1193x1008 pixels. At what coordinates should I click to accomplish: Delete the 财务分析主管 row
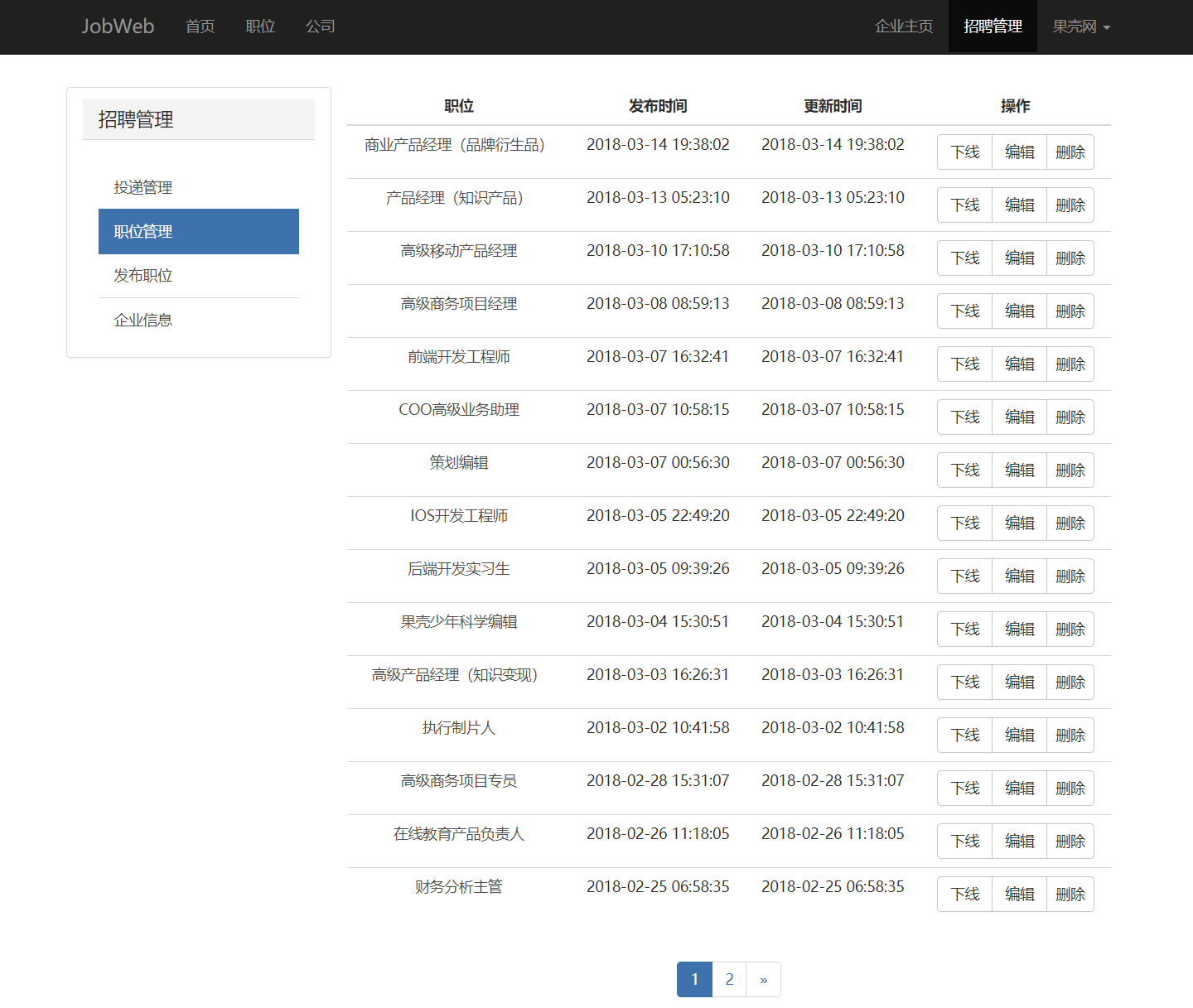pos(1070,895)
